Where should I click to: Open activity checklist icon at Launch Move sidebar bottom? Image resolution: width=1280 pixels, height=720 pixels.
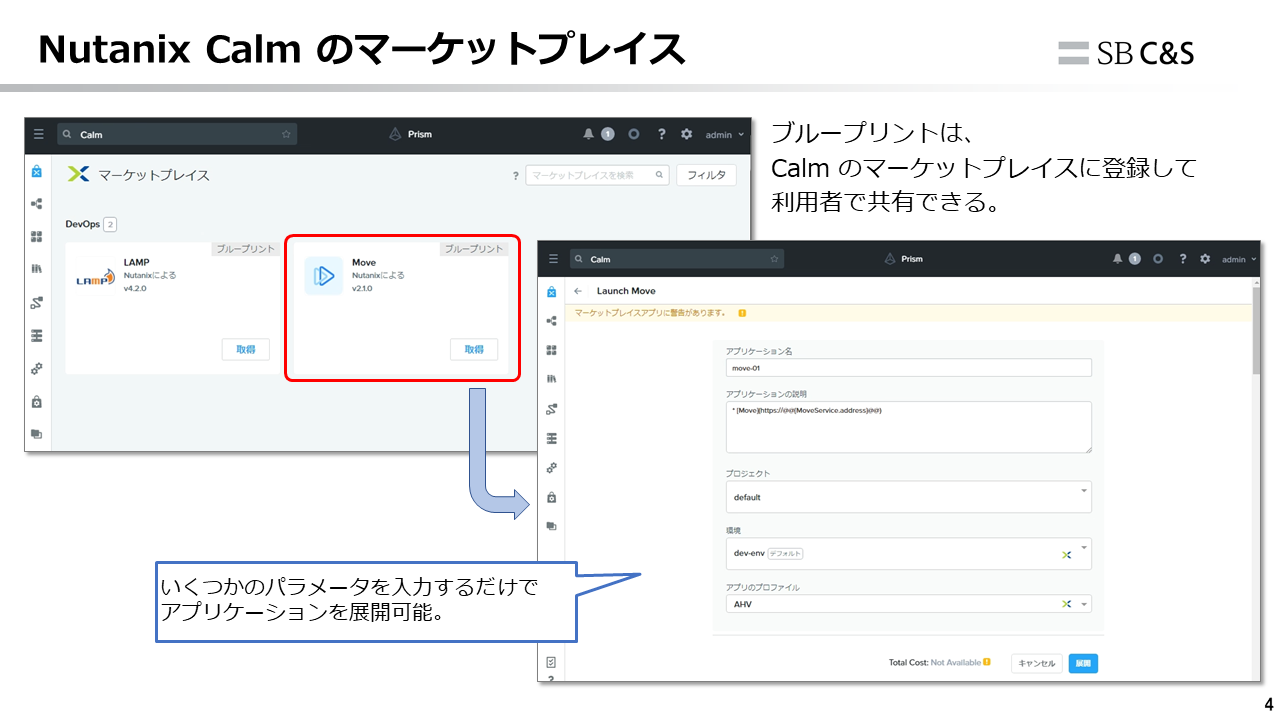click(551, 662)
